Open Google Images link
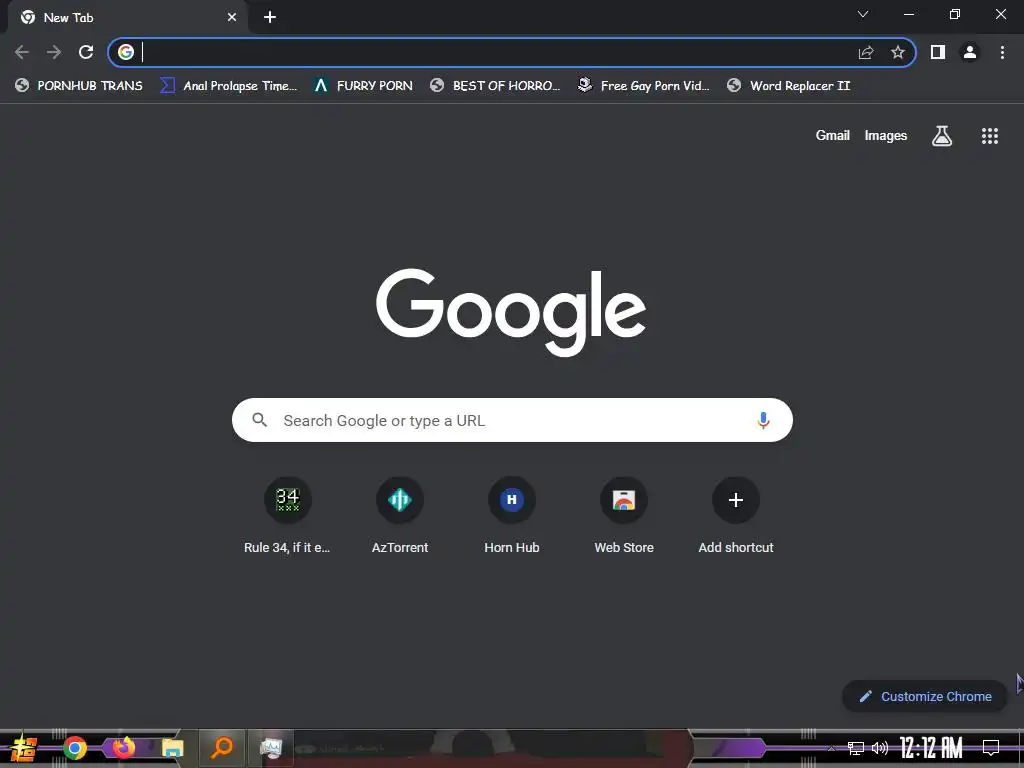 click(886, 136)
